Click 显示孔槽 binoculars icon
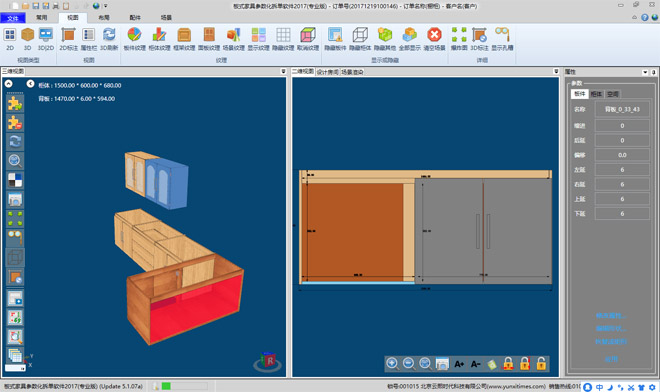 [502, 39]
